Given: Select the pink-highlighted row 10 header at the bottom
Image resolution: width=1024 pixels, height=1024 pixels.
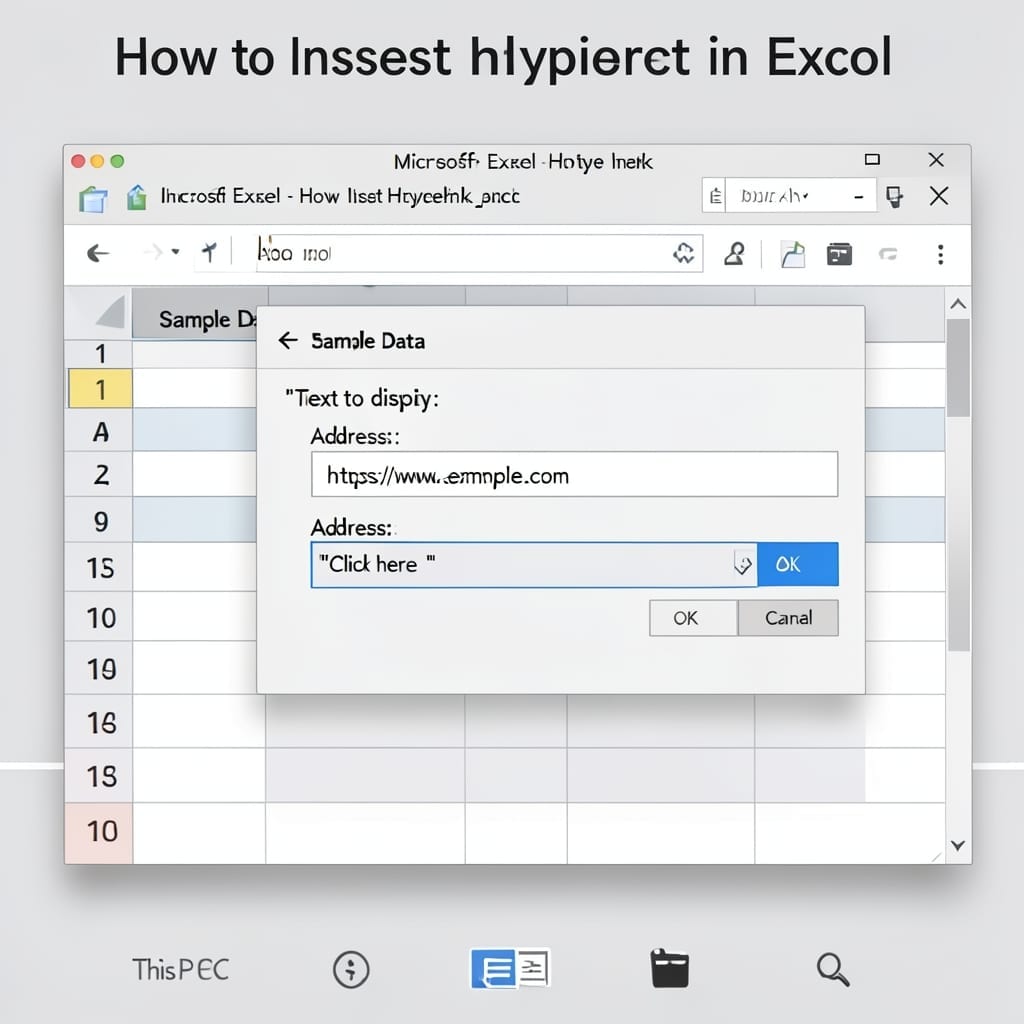Looking at the screenshot, I should [x=100, y=831].
